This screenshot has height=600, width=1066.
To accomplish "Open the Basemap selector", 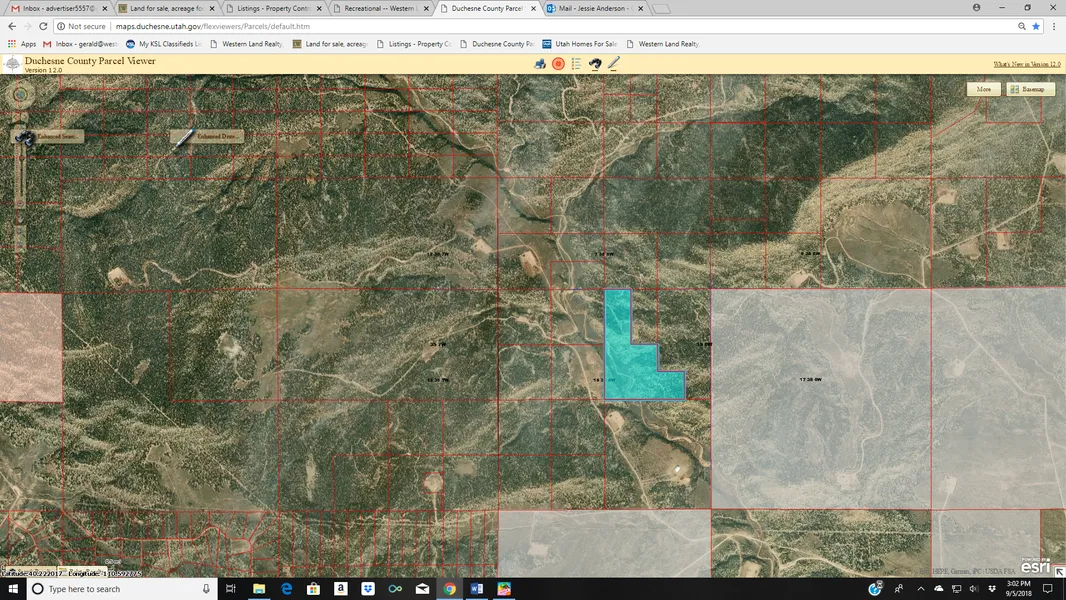I will (x=1028, y=89).
